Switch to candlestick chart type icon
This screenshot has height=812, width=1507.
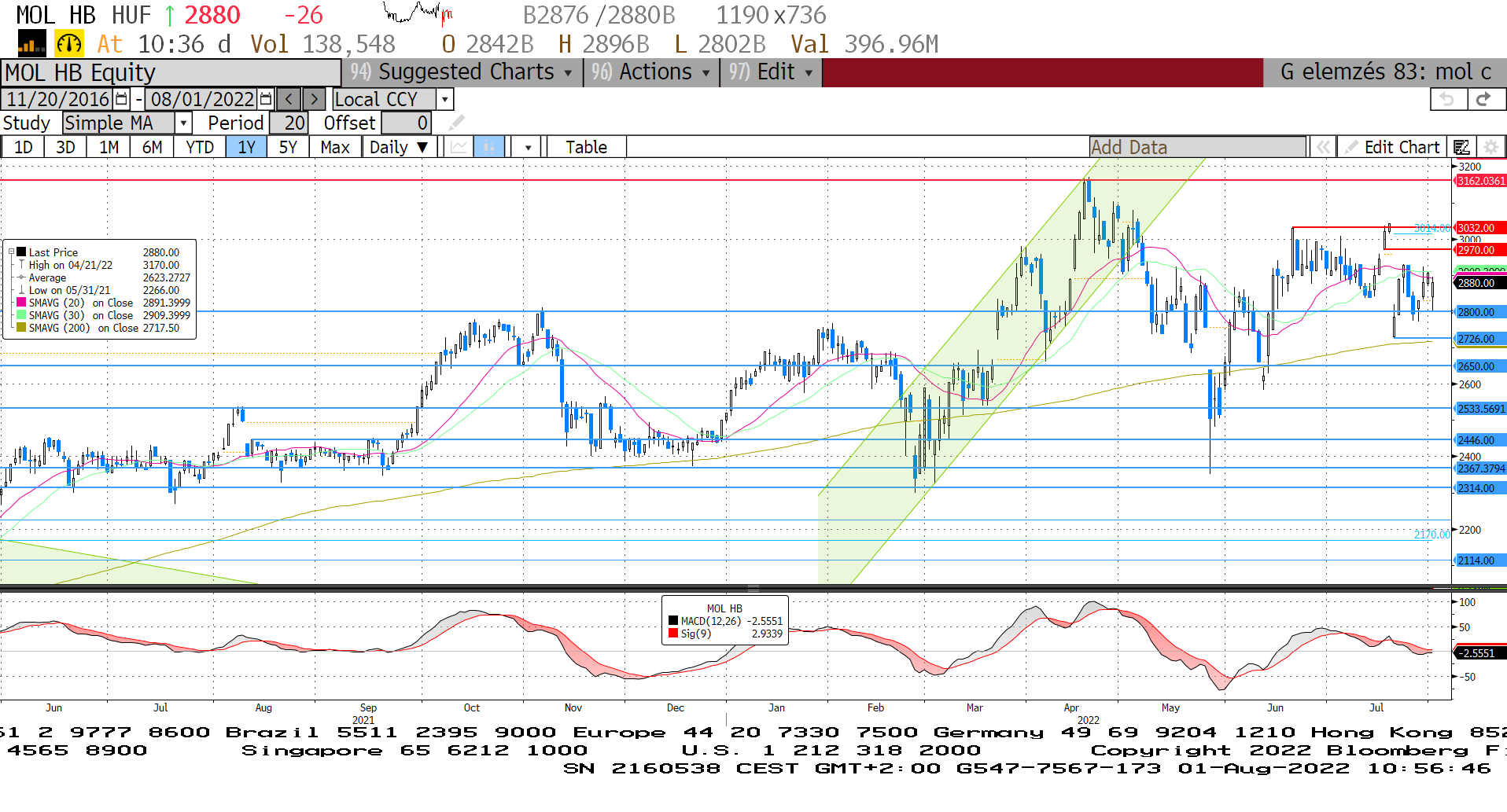pos(488,147)
